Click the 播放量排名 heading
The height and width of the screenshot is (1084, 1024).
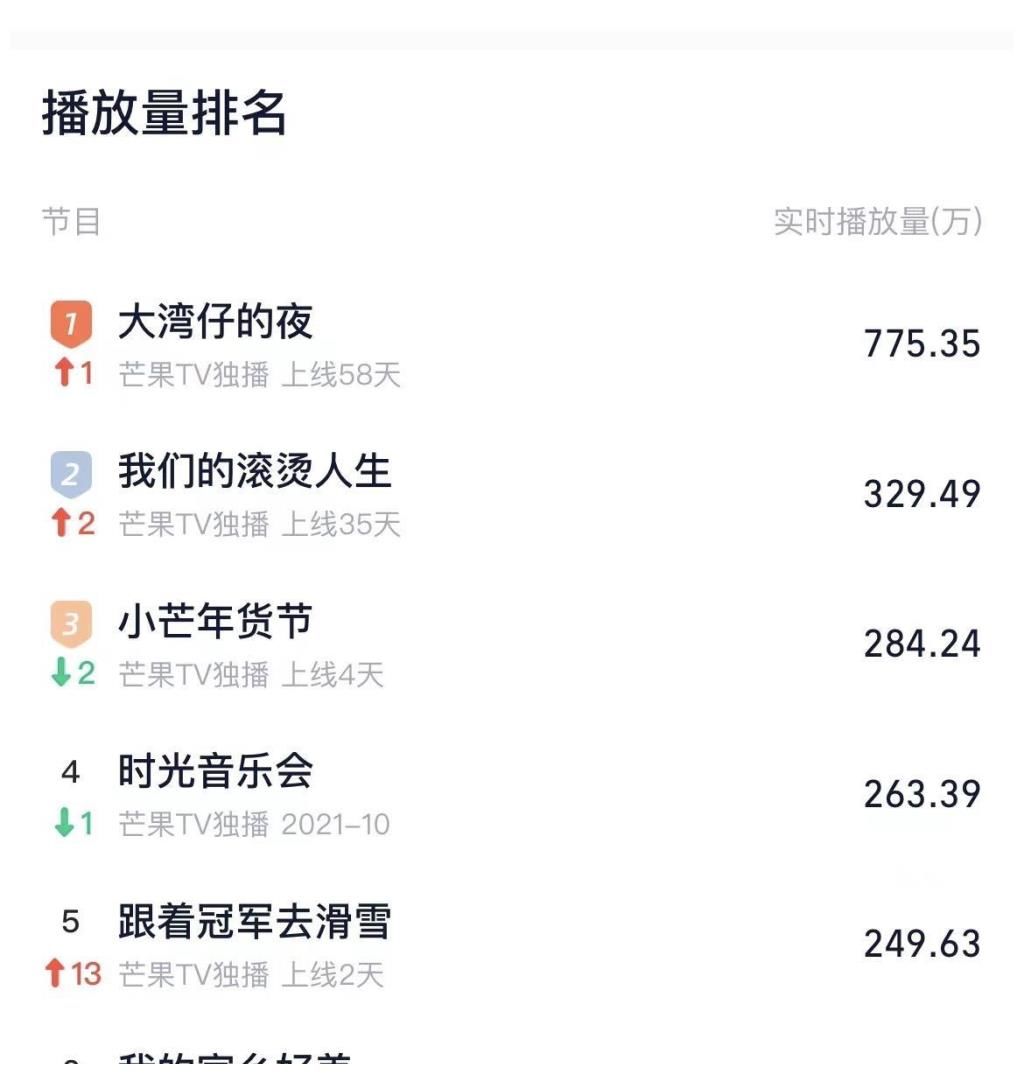[165, 114]
